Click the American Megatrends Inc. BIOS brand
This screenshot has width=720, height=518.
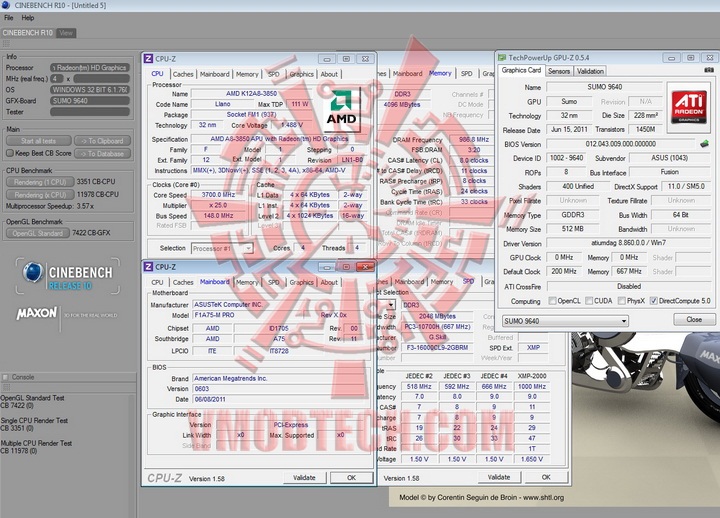(x=231, y=378)
